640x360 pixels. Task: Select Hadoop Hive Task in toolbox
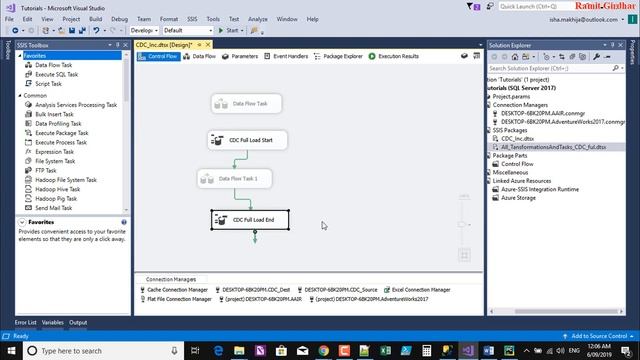(58, 189)
